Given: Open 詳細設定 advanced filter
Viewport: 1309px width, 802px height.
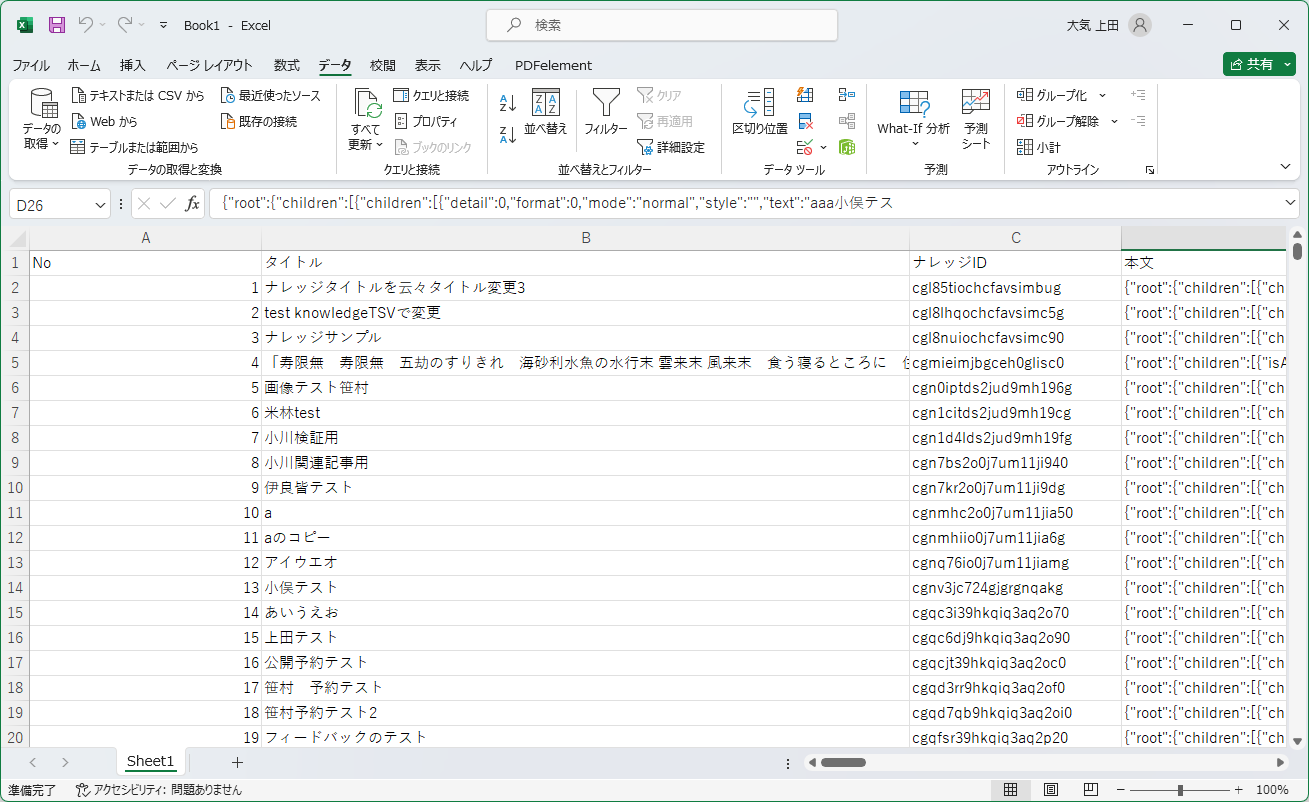Looking at the screenshot, I should (x=671, y=147).
